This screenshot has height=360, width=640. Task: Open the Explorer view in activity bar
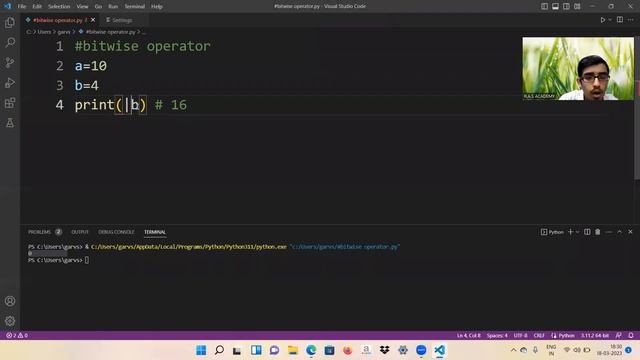tap(10, 23)
